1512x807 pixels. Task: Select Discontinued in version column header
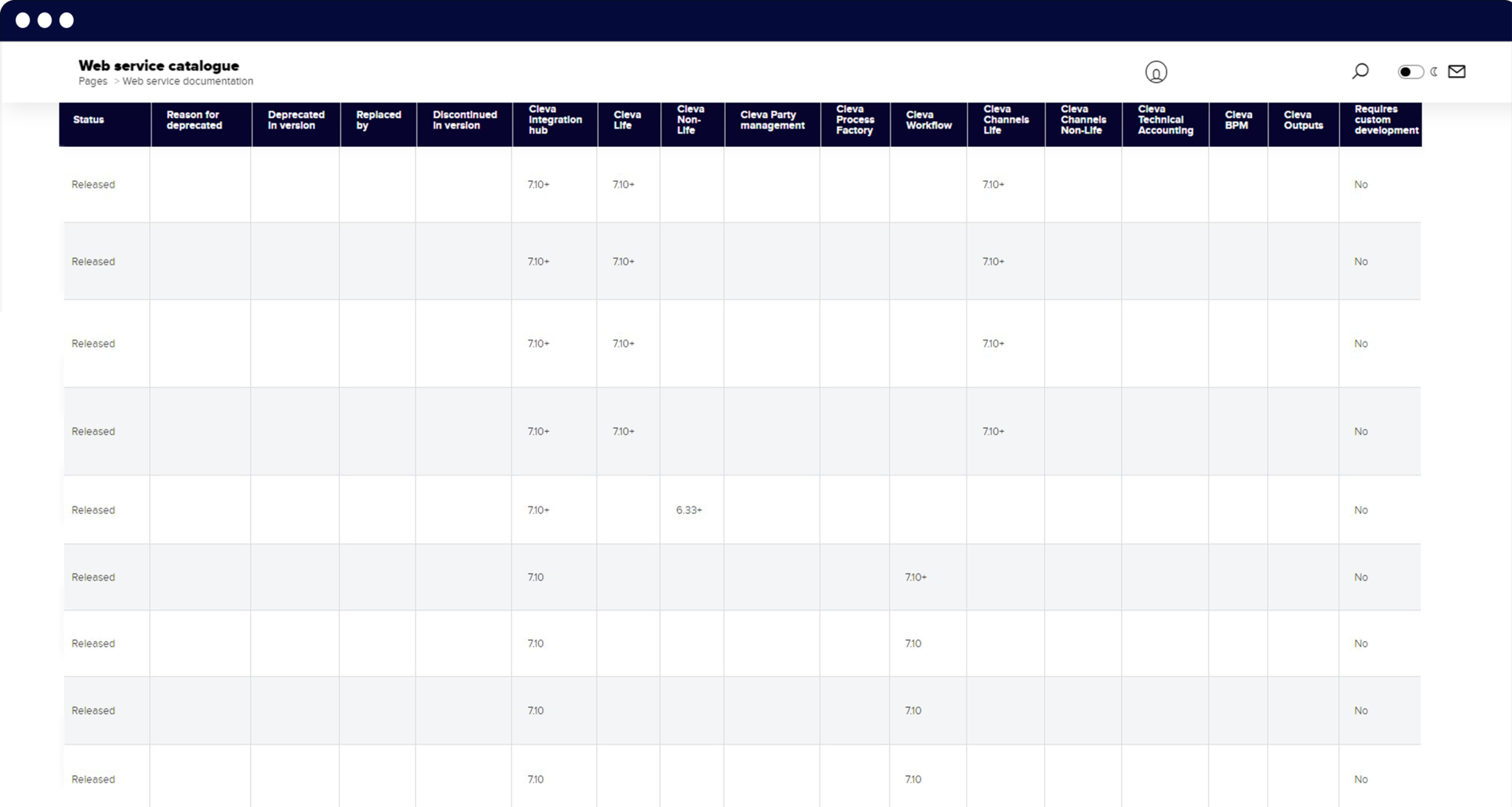465,120
